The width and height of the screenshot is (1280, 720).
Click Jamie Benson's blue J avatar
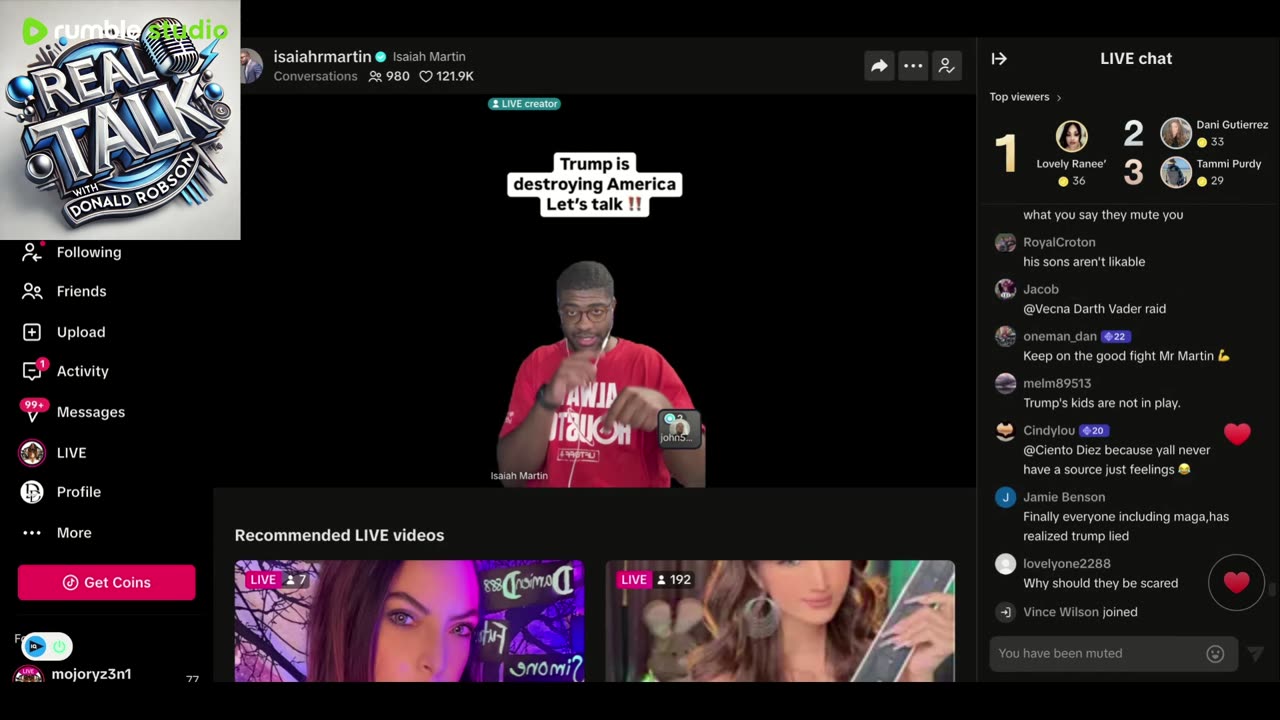[x=1006, y=497]
